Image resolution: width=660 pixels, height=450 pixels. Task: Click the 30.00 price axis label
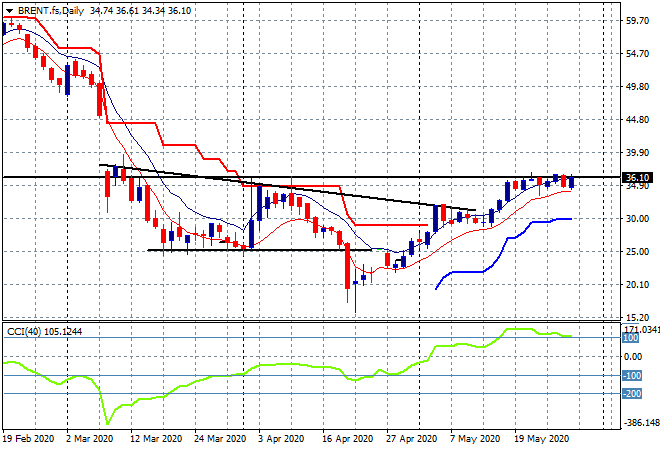pyautogui.click(x=637, y=218)
